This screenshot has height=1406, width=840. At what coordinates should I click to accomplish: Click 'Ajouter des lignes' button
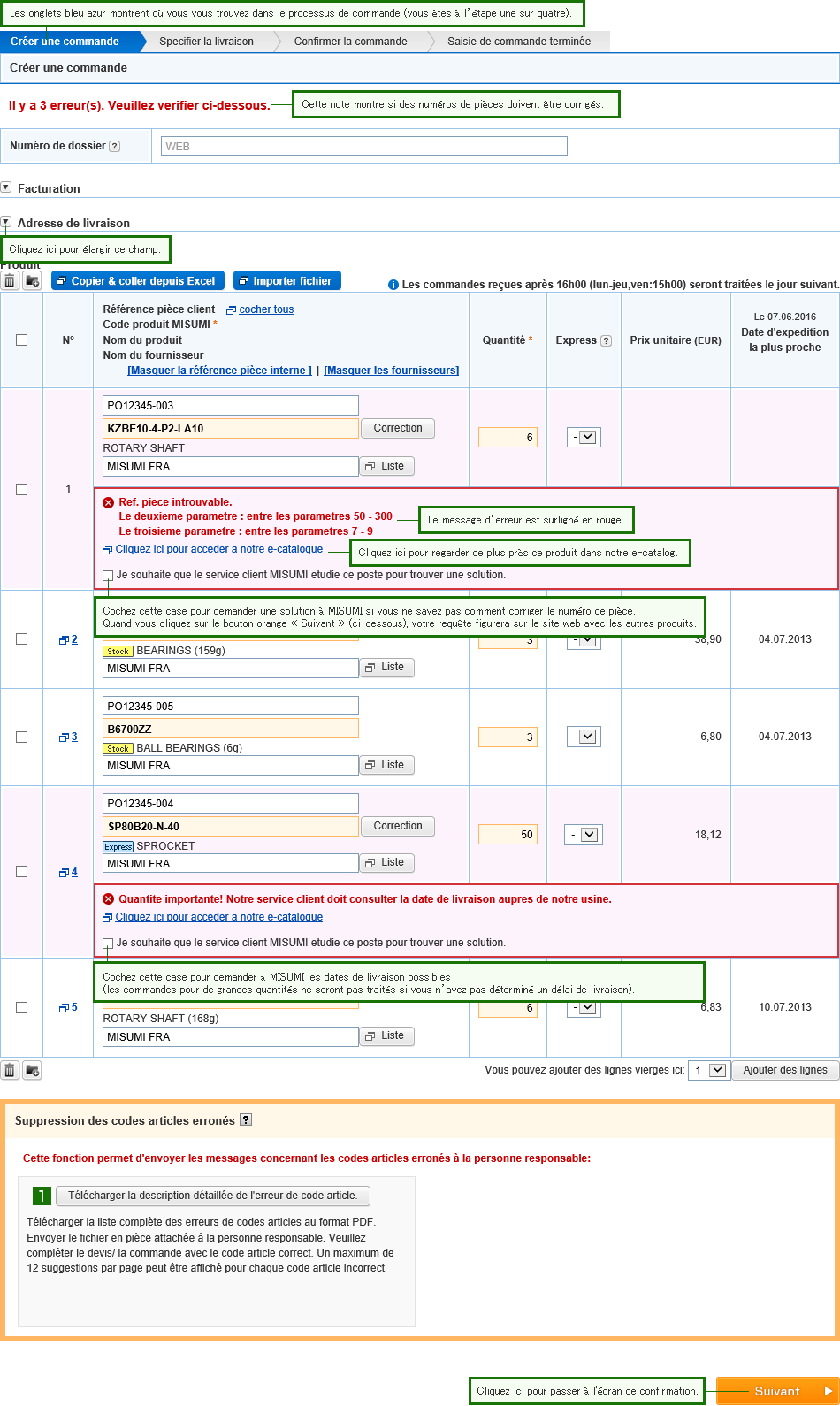click(785, 1070)
